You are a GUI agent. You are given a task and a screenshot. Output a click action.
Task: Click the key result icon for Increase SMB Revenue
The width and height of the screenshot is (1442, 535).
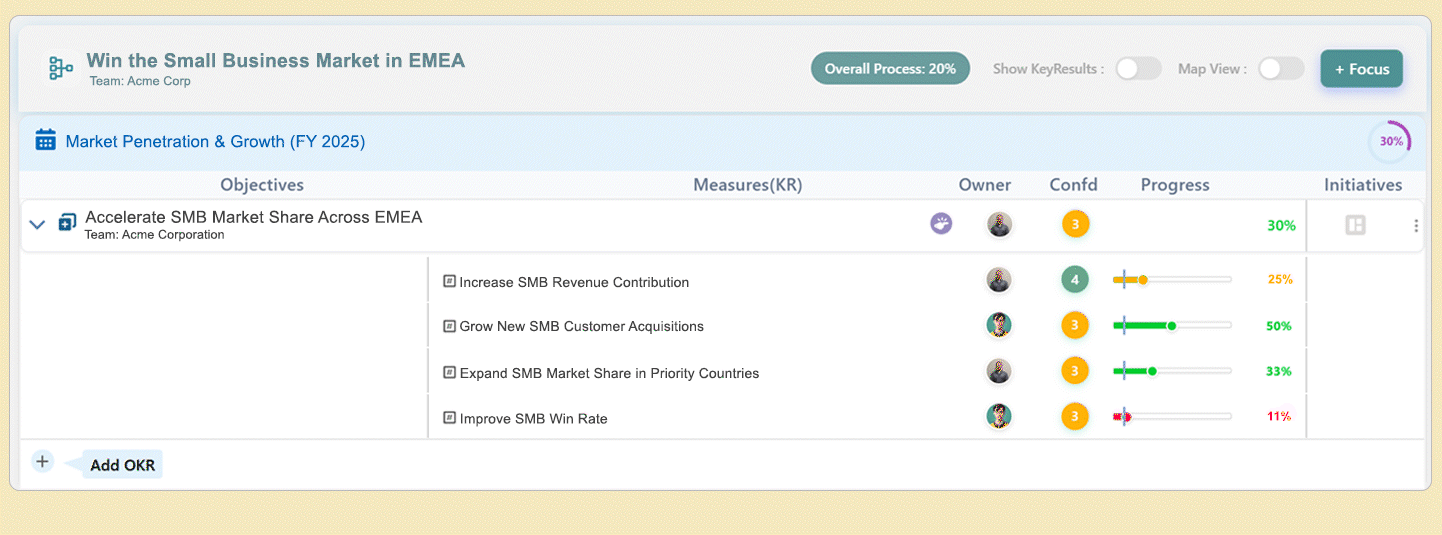[449, 282]
